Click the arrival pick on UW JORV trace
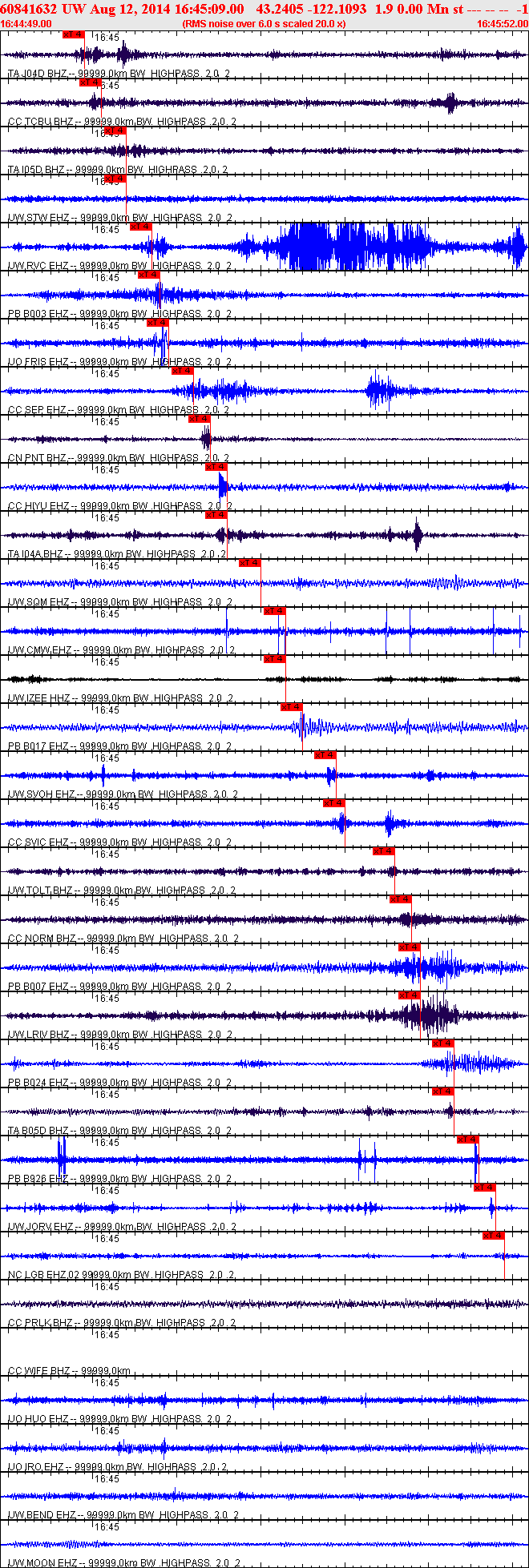The image size is (529, 1568). [485, 1188]
